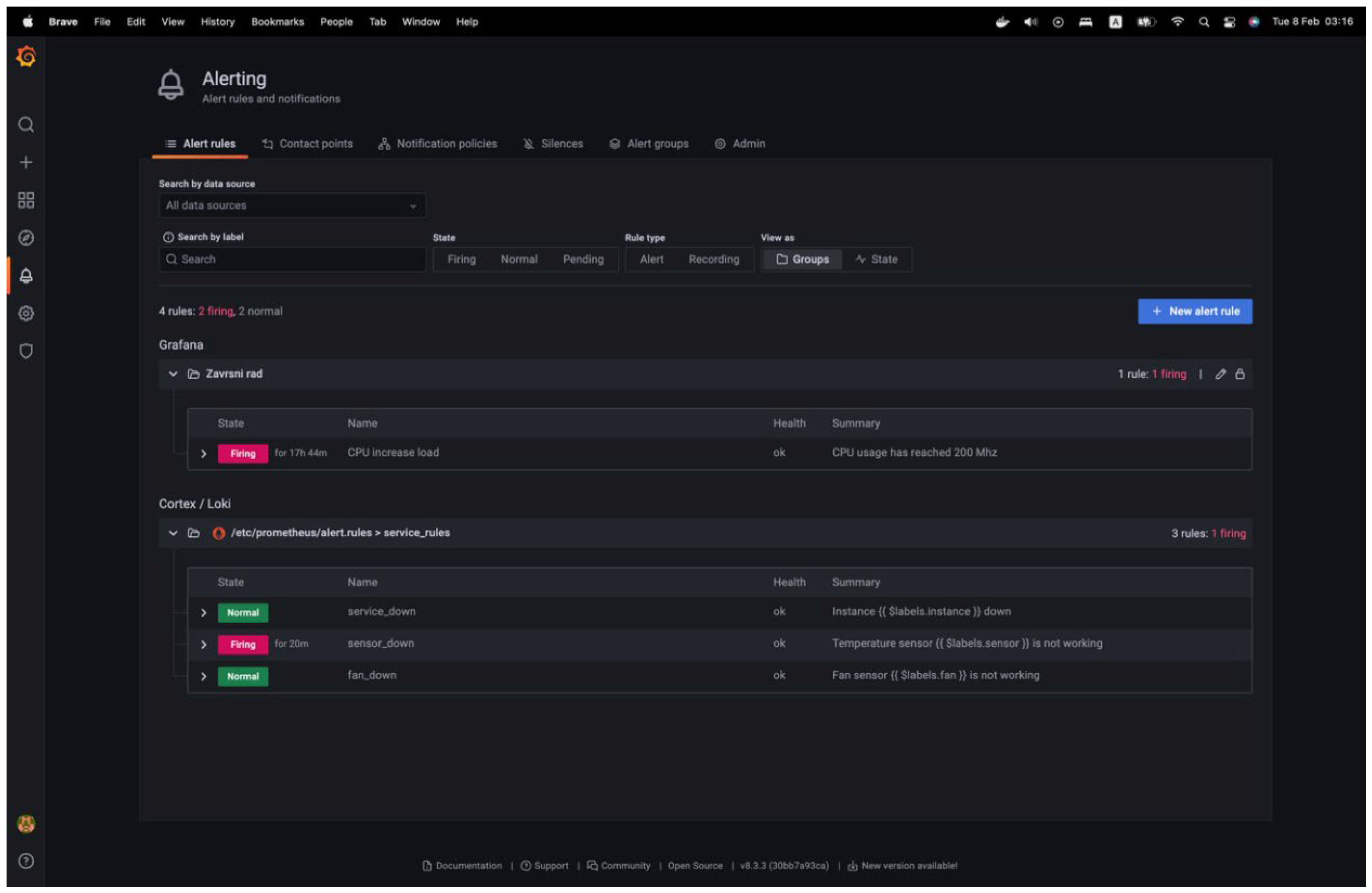Image resolution: width=1372 pixels, height=893 pixels.
Task: Open the Server Admin shield icon
Action: [26, 351]
